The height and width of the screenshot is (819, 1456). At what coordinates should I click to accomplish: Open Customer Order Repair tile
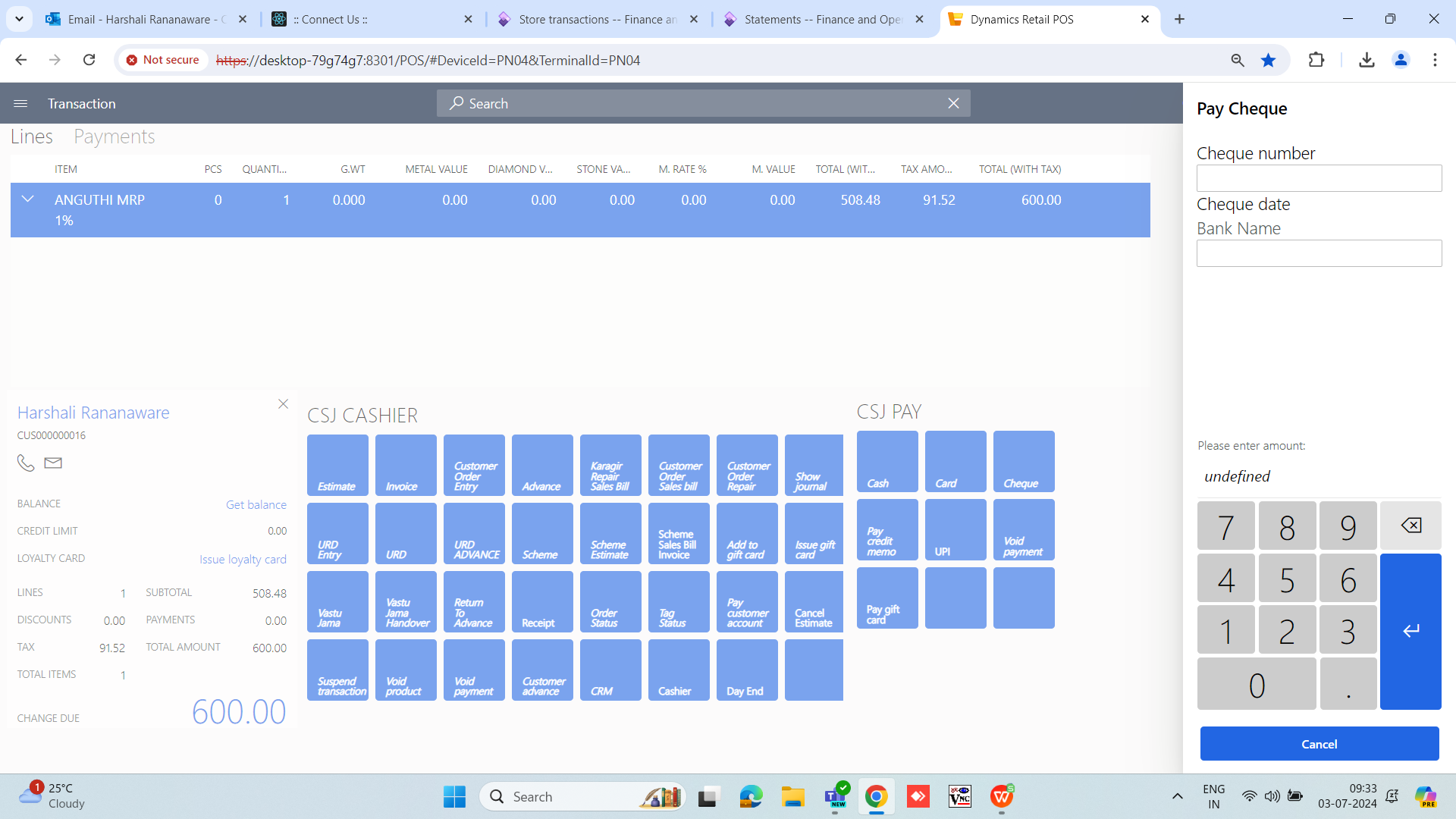pos(747,465)
